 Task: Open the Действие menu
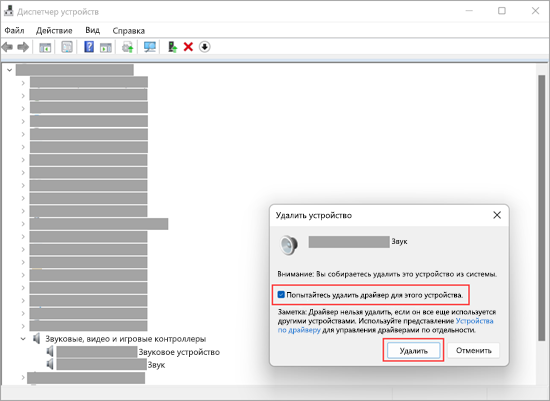54,31
